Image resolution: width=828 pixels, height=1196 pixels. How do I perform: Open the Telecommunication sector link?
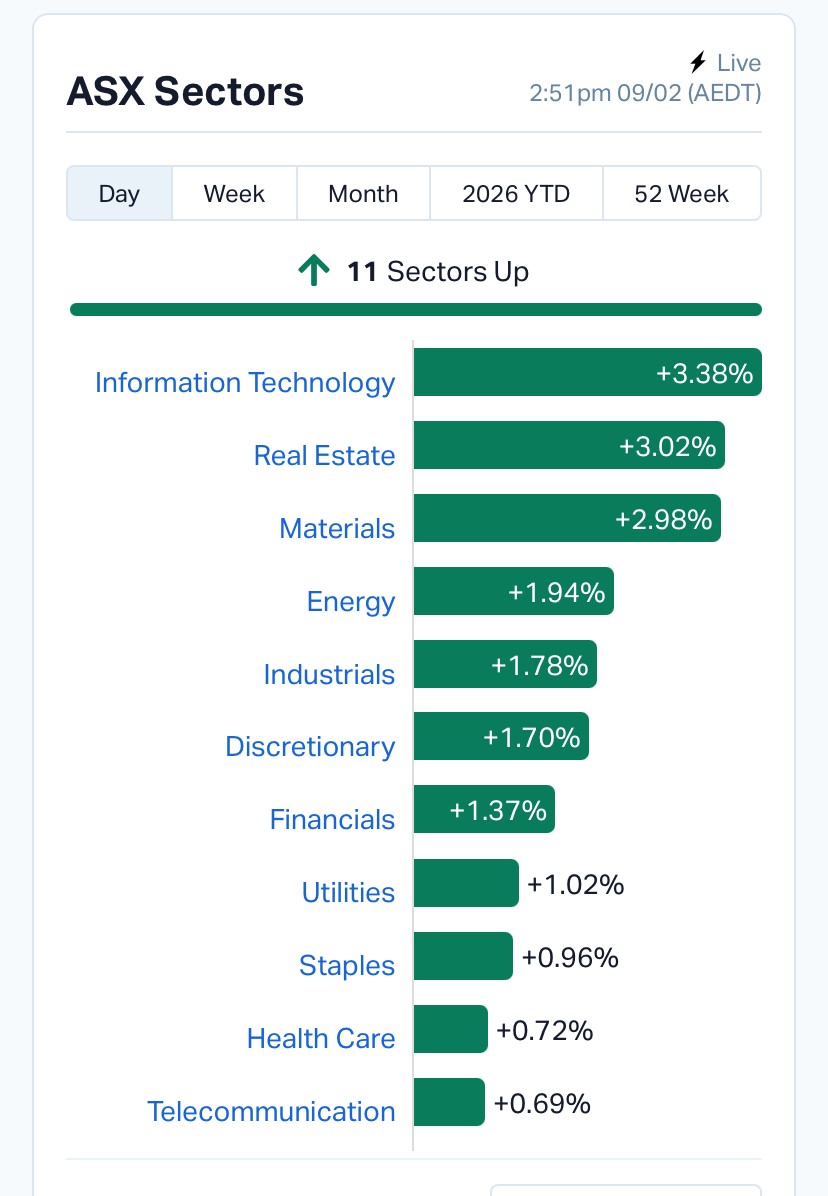point(271,1112)
